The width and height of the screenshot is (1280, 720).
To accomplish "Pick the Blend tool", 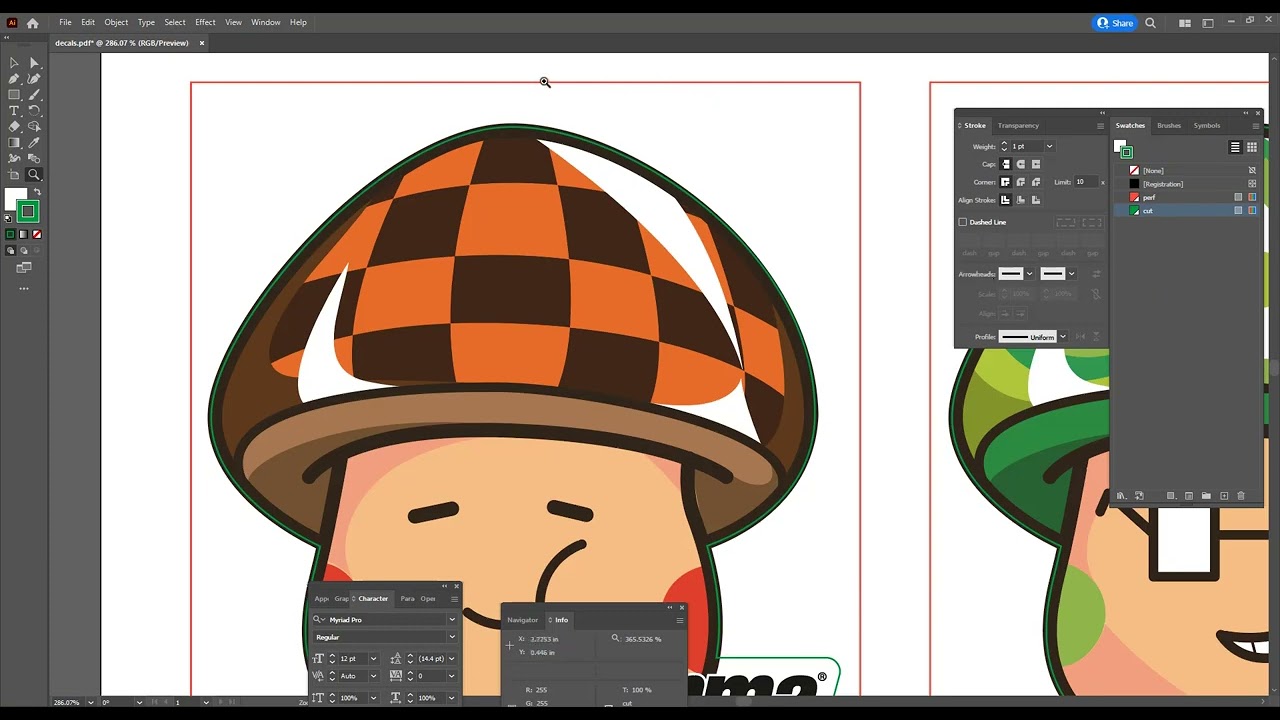I will coord(34,159).
